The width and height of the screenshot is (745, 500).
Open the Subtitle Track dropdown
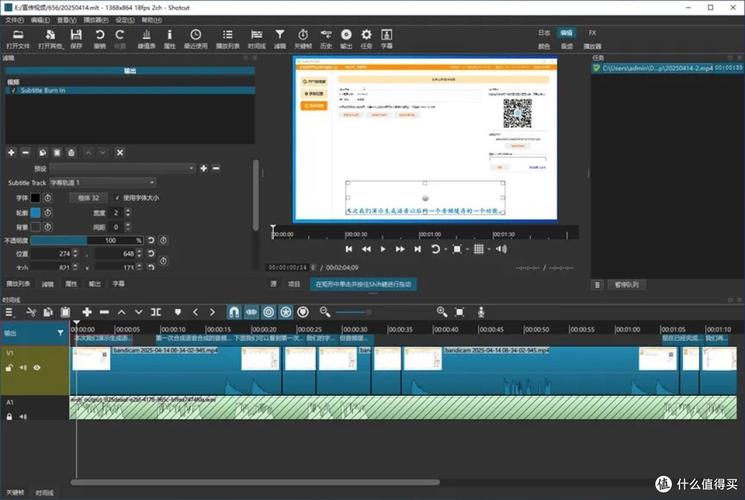(x=103, y=183)
